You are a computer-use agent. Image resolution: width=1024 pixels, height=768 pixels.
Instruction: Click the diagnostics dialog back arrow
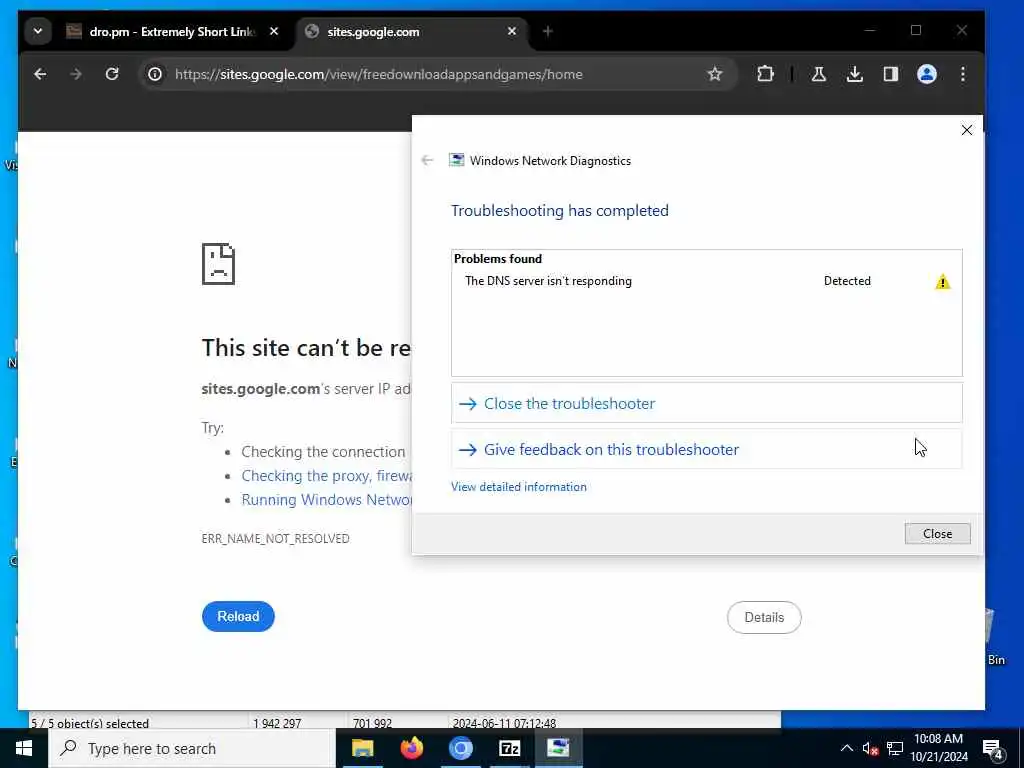click(x=427, y=161)
